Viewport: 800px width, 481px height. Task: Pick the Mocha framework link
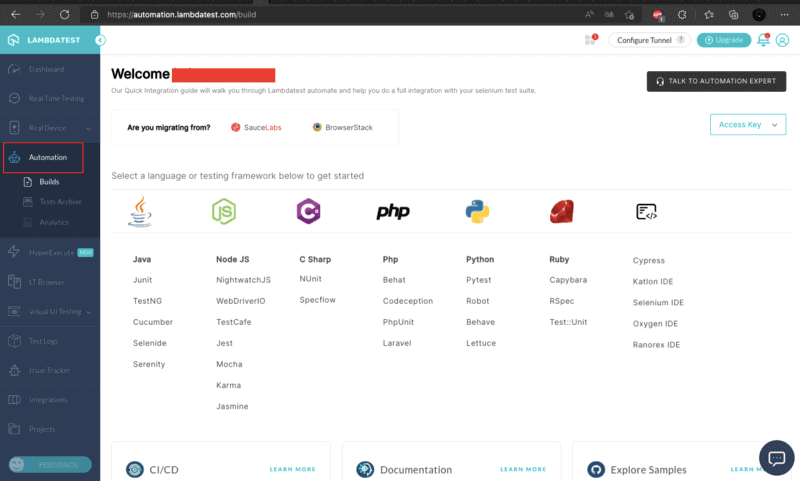pos(229,364)
